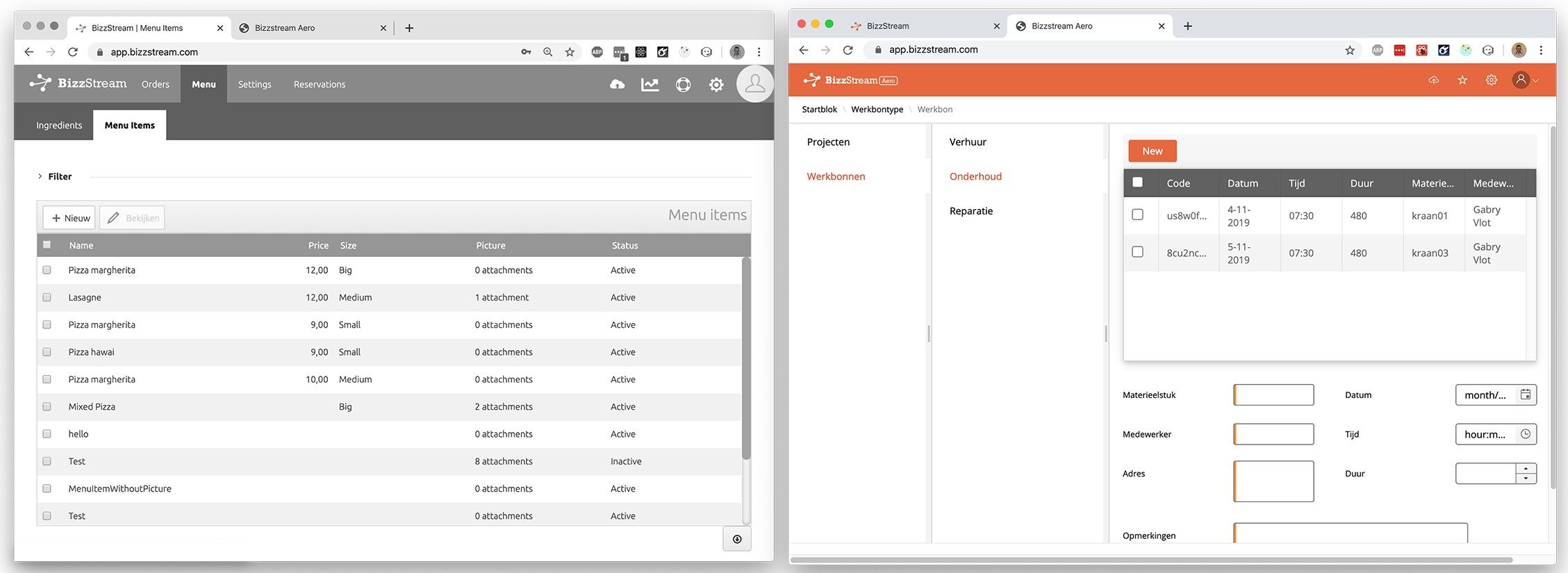Click the cloud upload icon in left BizzStream header

pos(617,85)
